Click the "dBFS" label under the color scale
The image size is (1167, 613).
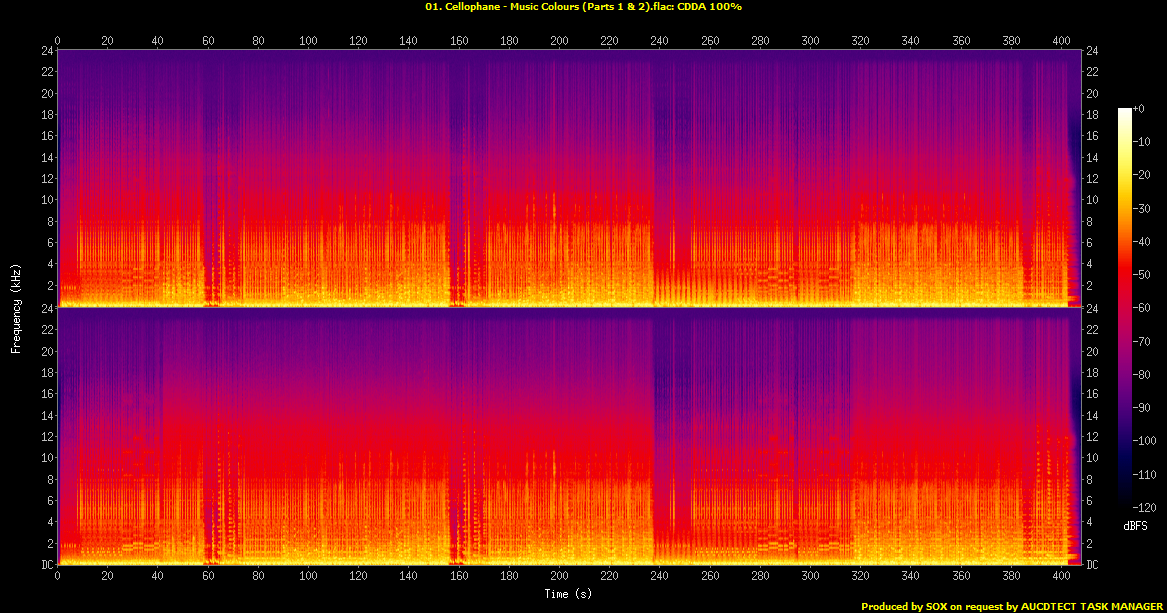[x=1135, y=526]
